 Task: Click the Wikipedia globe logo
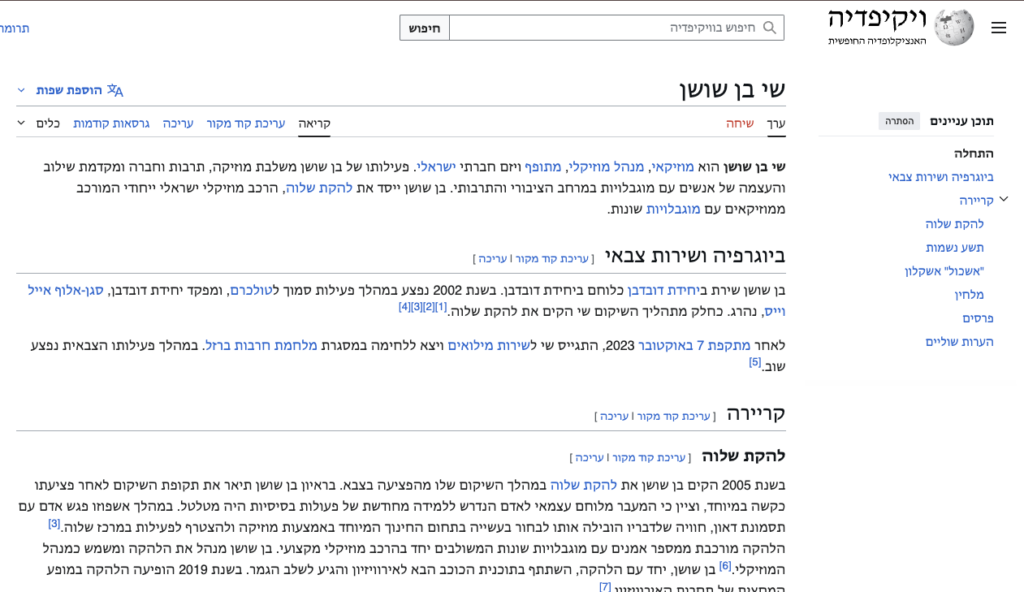point(953,28)
